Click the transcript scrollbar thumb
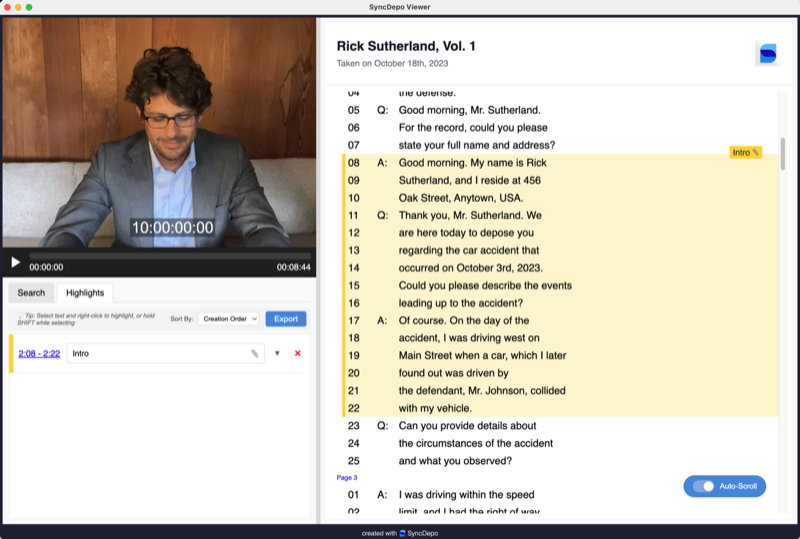This screenshot has height=539, width=800. click(782, 153)
